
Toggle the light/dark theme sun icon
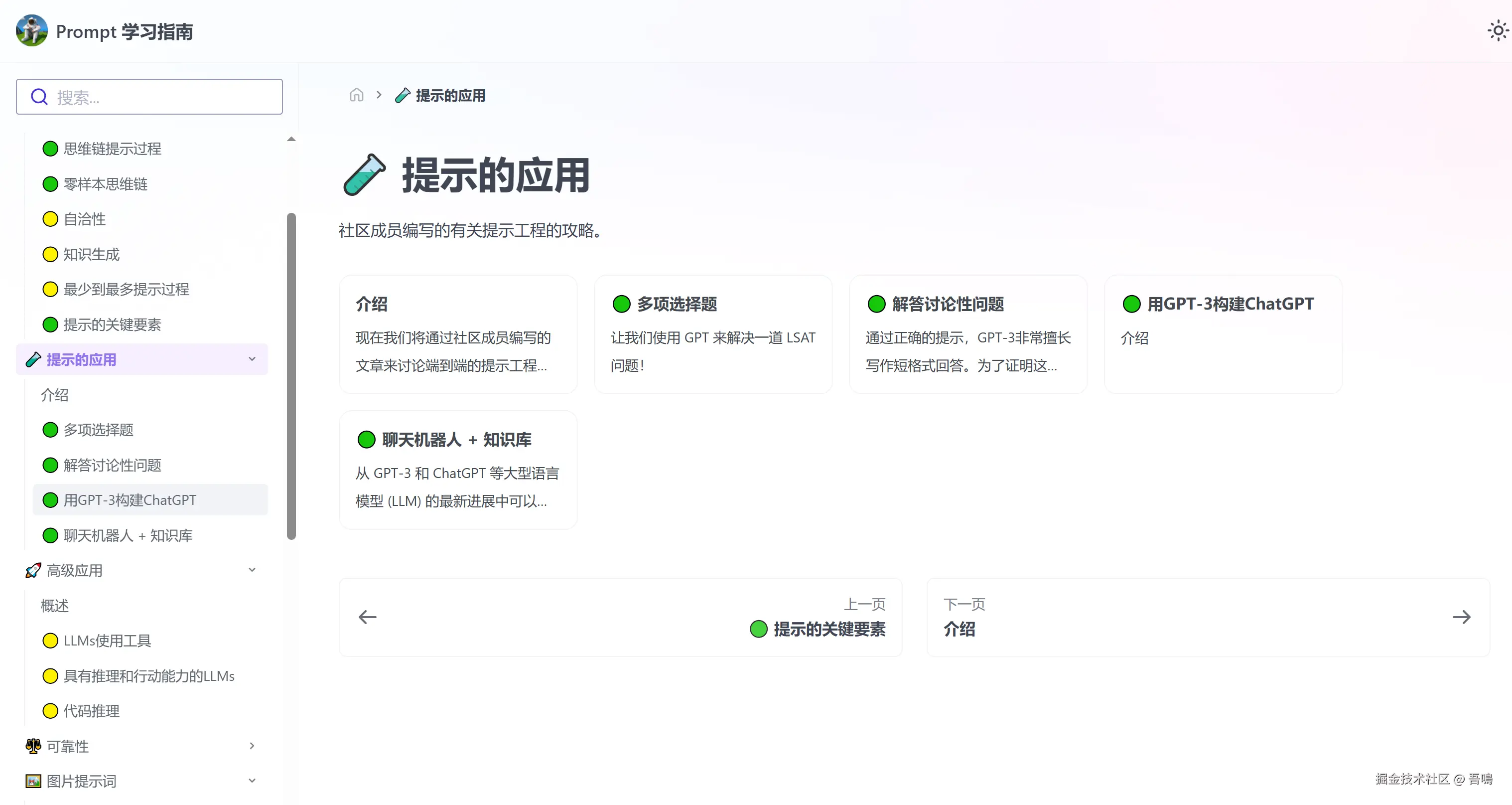1498,31
